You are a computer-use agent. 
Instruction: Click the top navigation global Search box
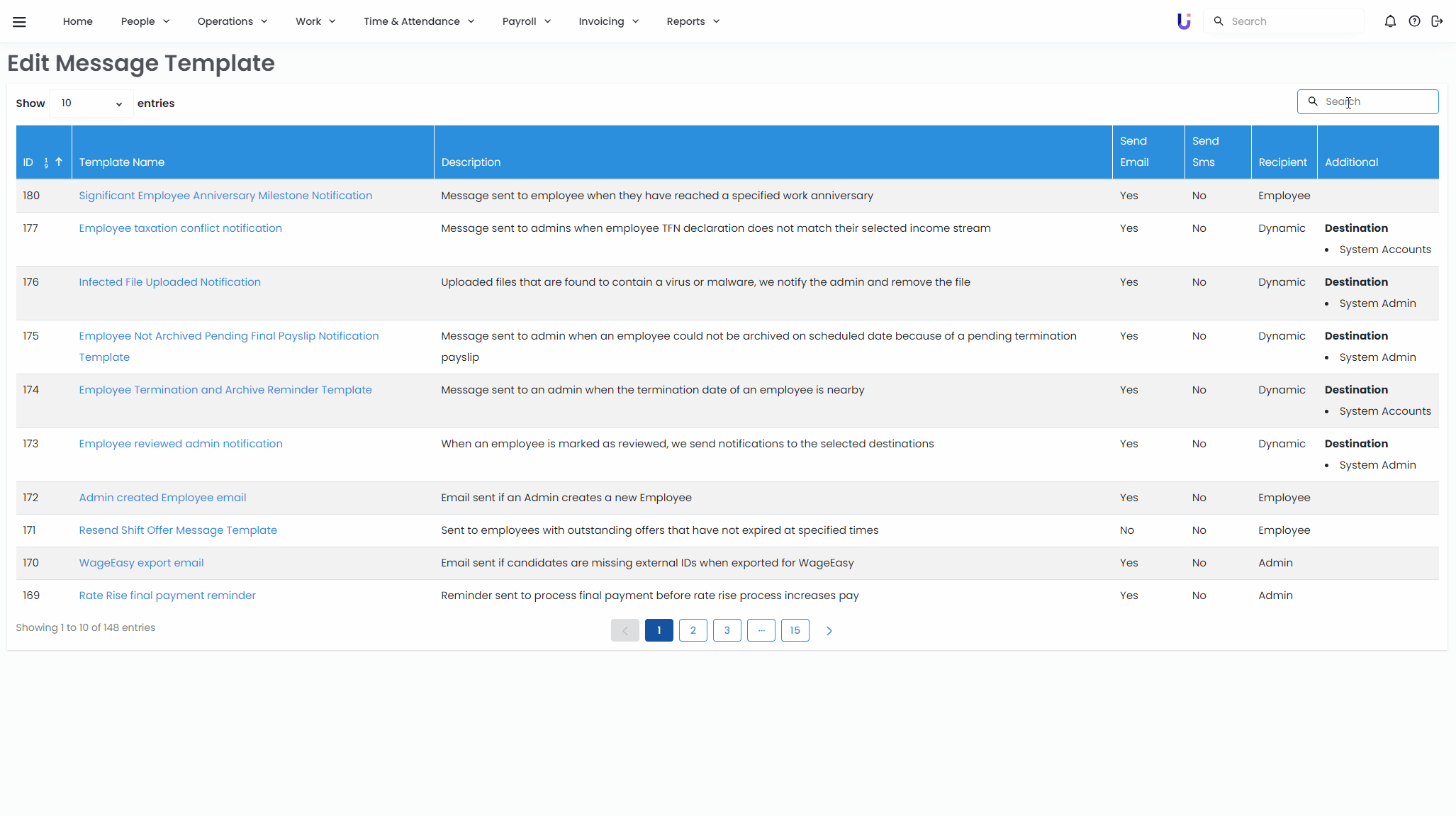pyautogui.click(x=1290, y=21)
